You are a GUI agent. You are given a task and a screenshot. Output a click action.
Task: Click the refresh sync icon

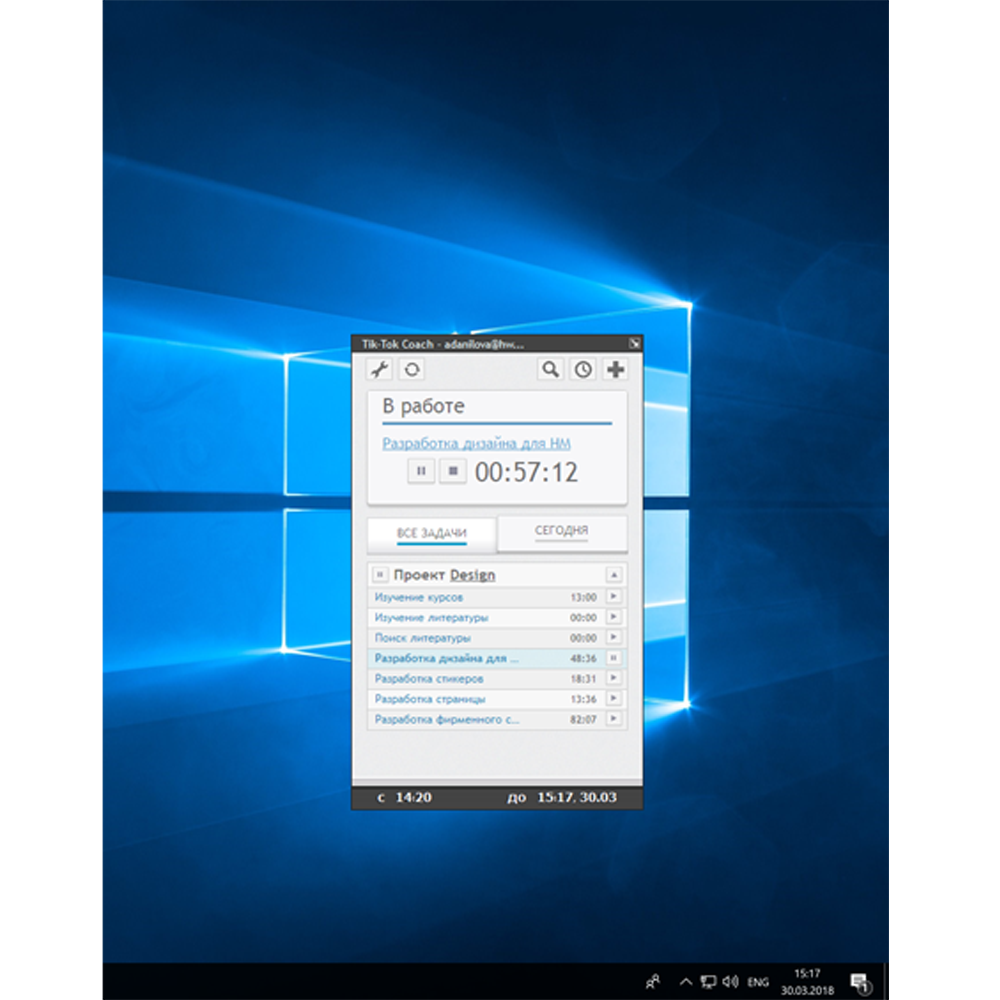pyautogui.click(x=411, y=370)
